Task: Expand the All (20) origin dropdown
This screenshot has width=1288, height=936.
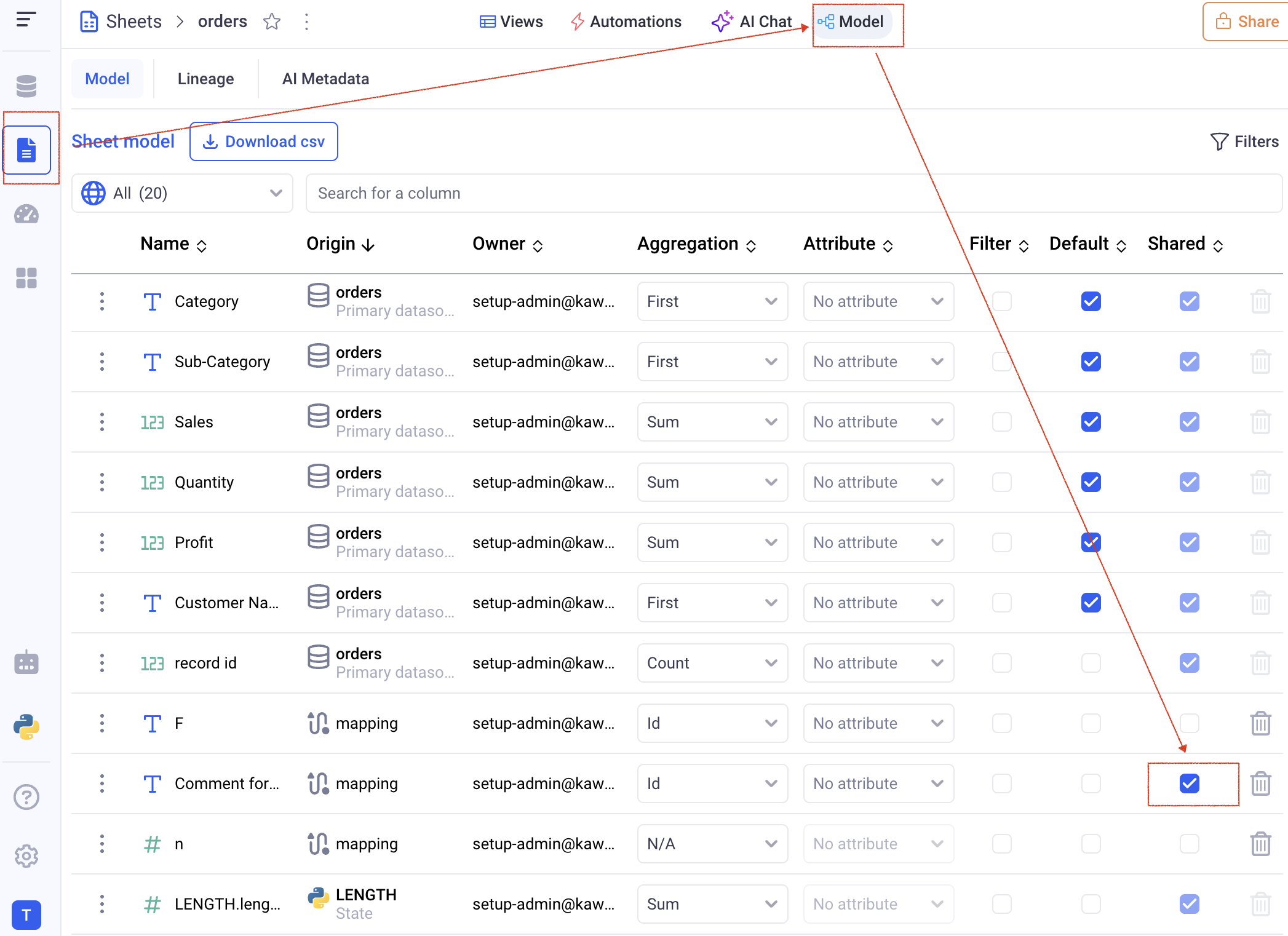Action: click(182, 193)
